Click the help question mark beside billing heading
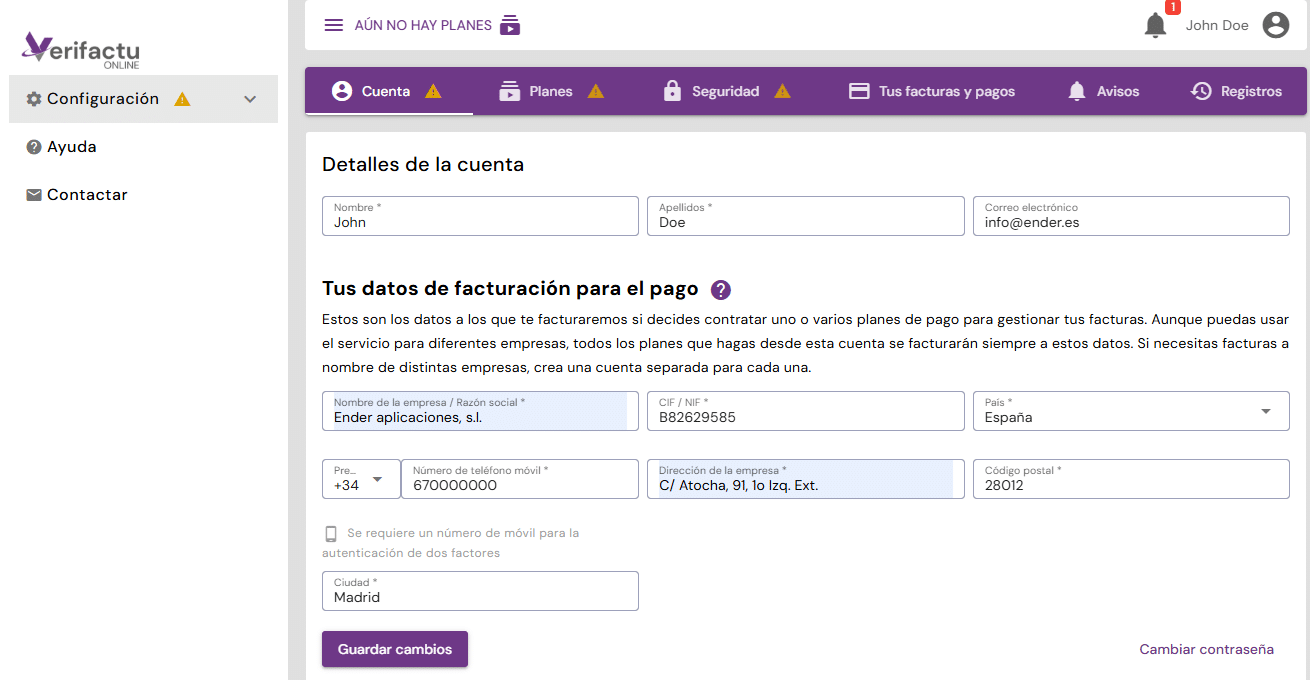Screen dimensions: 1310x680 point(720,290)
